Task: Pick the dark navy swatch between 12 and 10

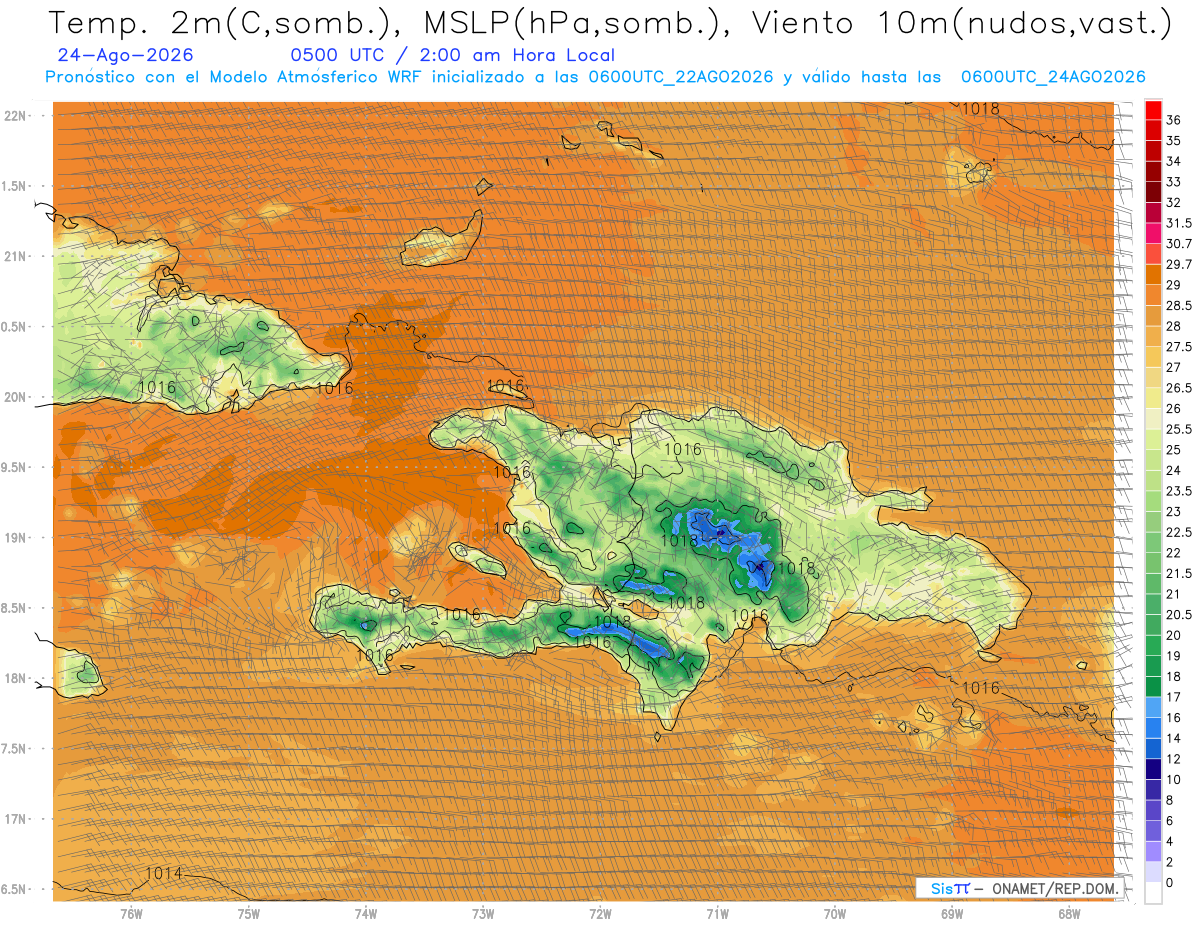Action: click(1153, 769)
